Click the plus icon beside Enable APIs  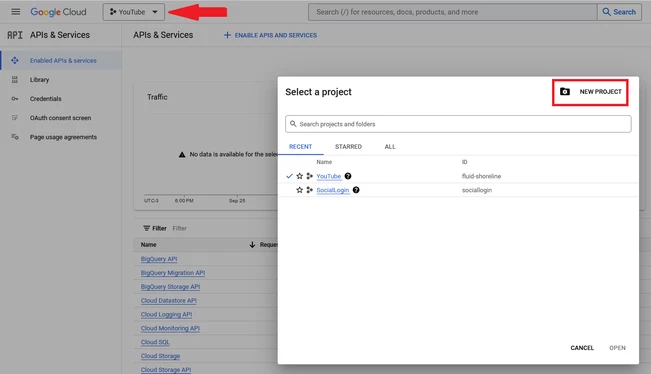pyautogui.click(x=227, y=35)
